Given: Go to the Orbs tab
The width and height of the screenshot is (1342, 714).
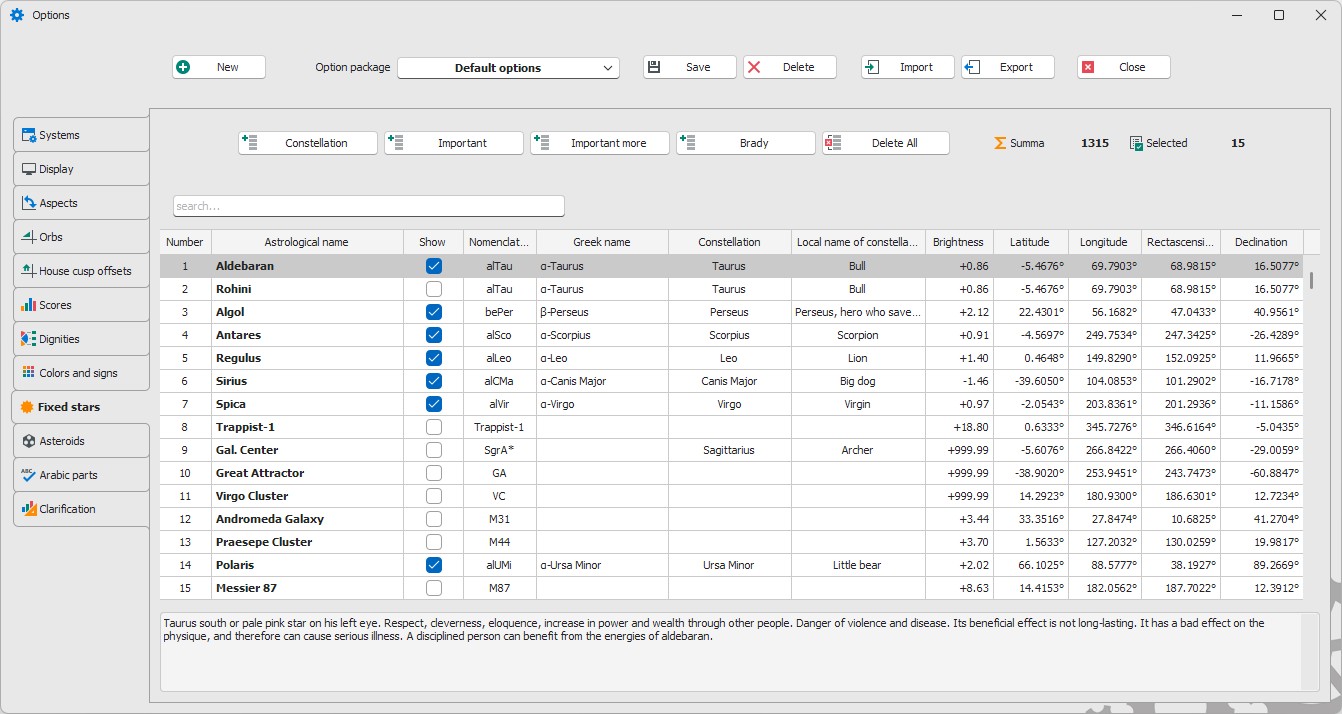Looking at the screenshot, I should tap(81, 237).
